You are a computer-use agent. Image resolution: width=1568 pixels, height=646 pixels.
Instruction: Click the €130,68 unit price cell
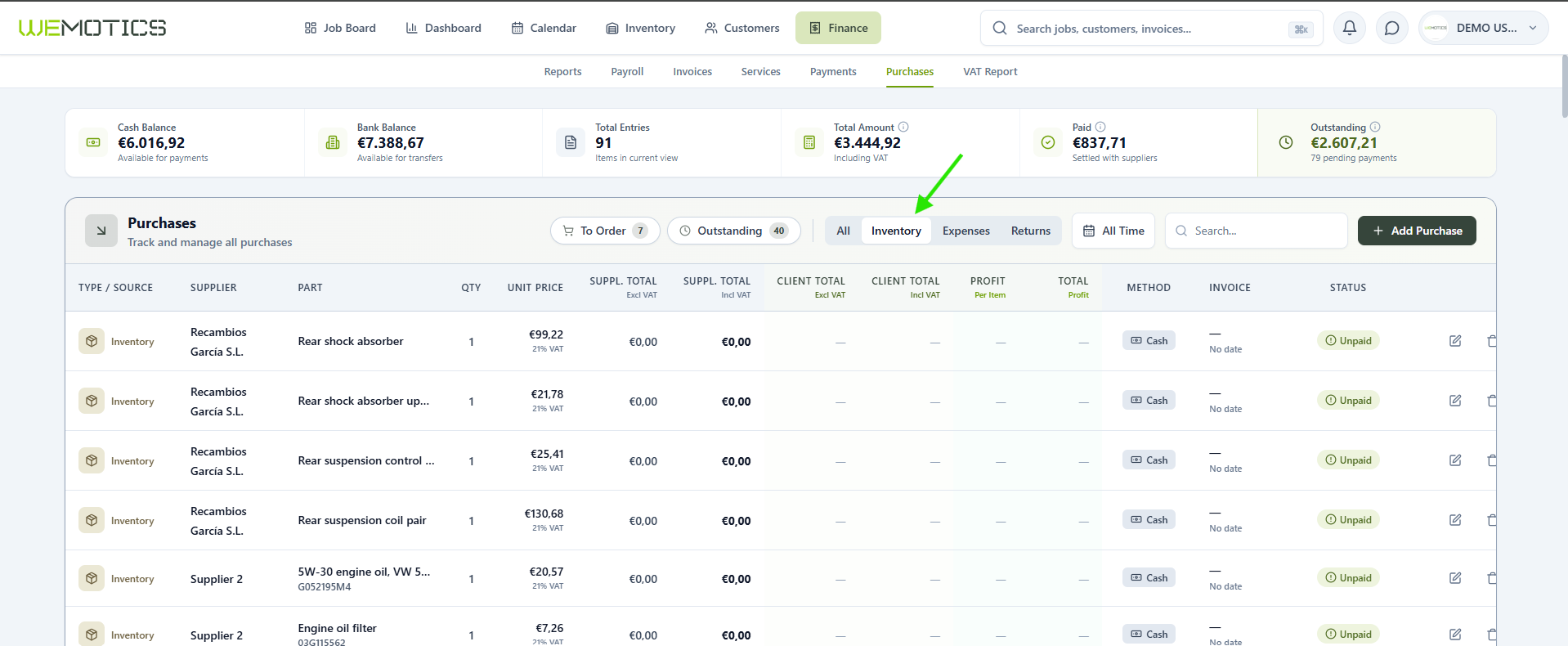click(544, 514)
